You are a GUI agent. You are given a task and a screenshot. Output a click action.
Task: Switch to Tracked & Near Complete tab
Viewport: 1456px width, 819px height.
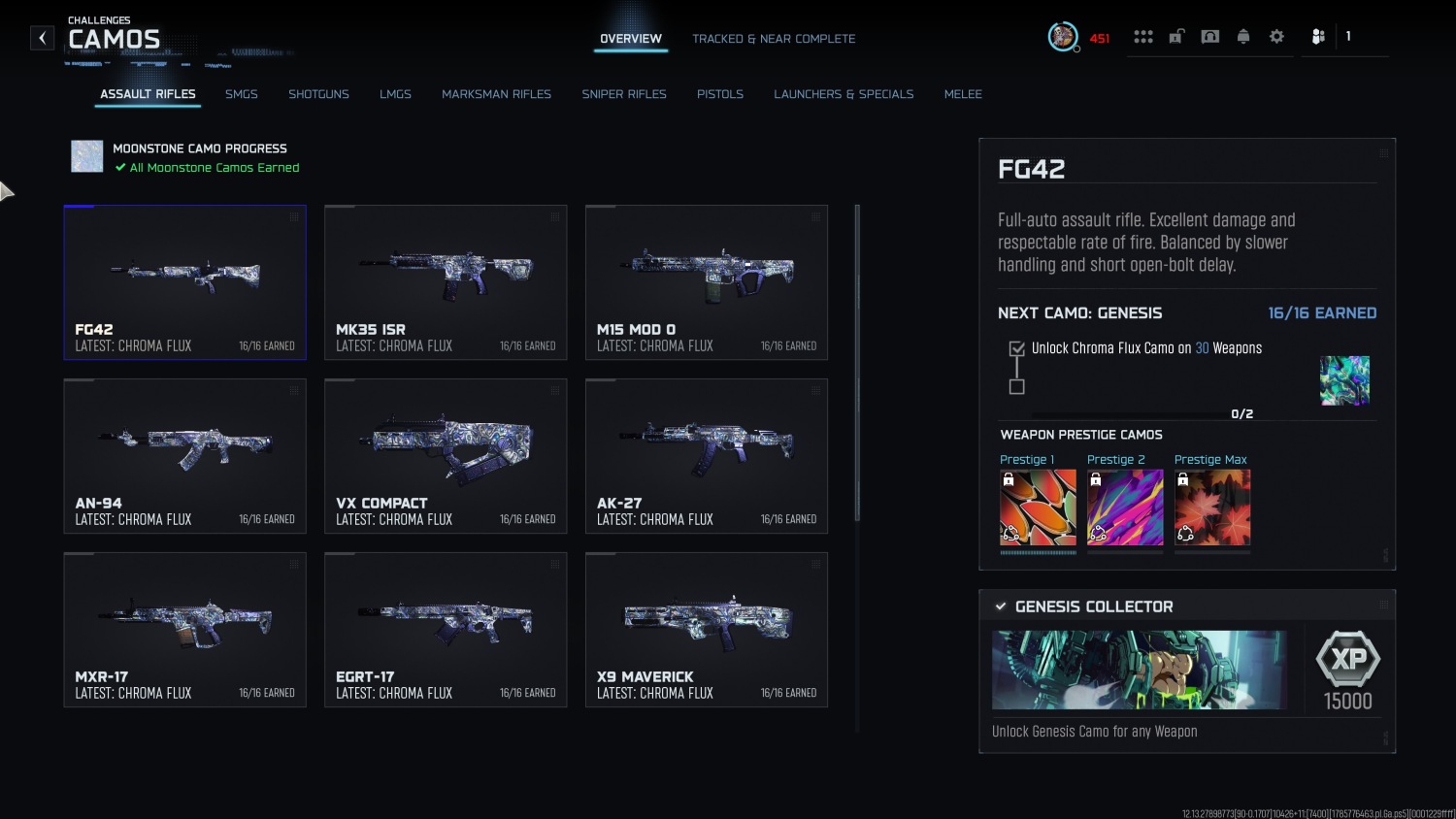coord(774,39)
